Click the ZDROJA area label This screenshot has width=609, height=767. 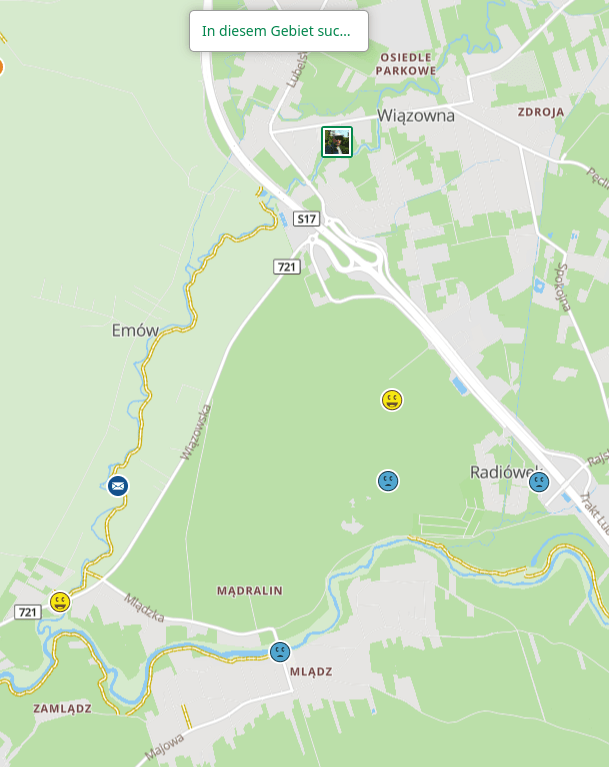[541, 112]
